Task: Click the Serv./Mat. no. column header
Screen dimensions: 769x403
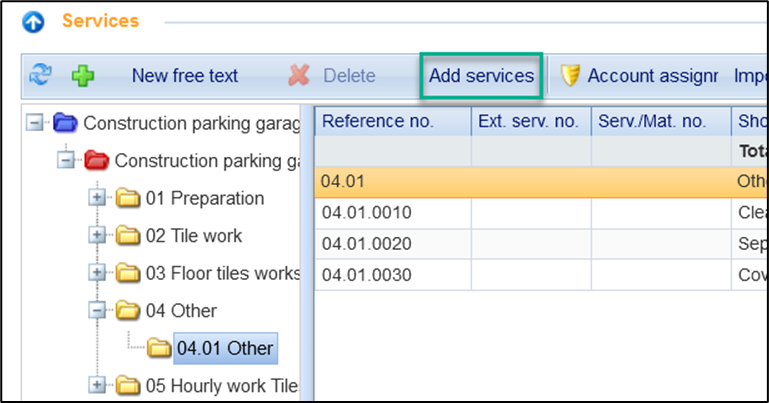Action: tap(652, 121)
